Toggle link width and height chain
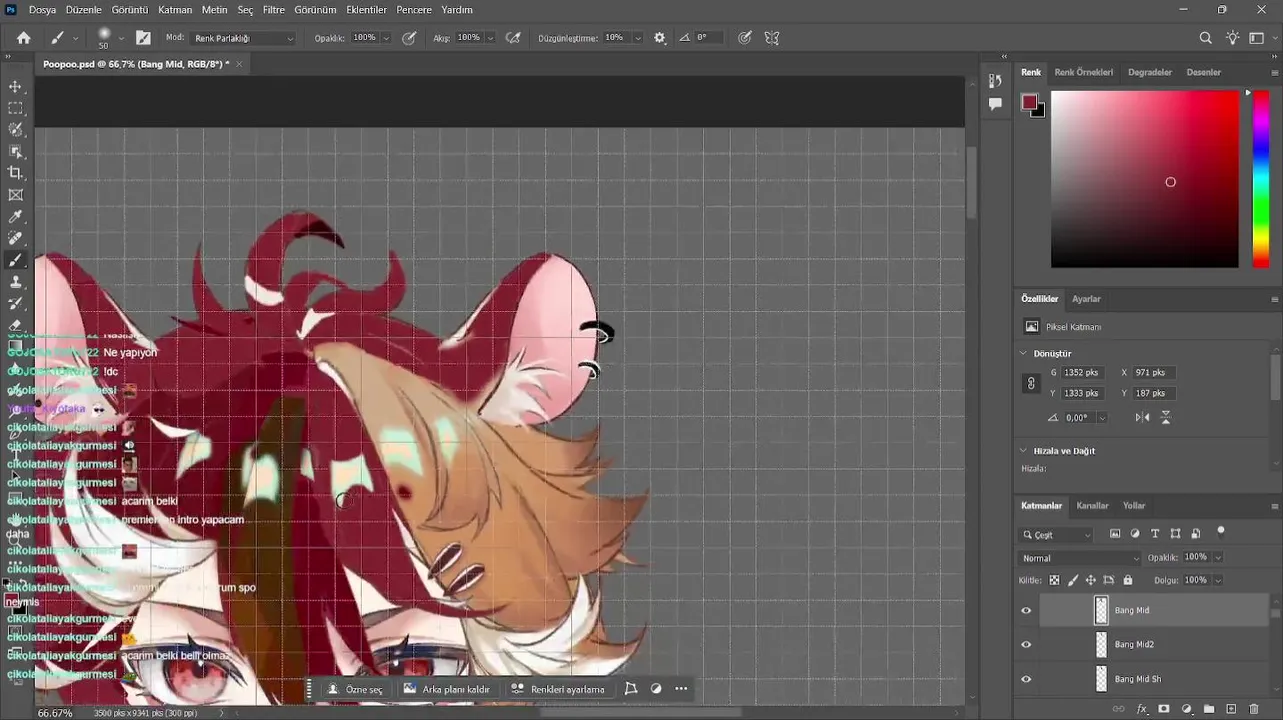Viewport: 1283px width, 720px height. 1031,383
